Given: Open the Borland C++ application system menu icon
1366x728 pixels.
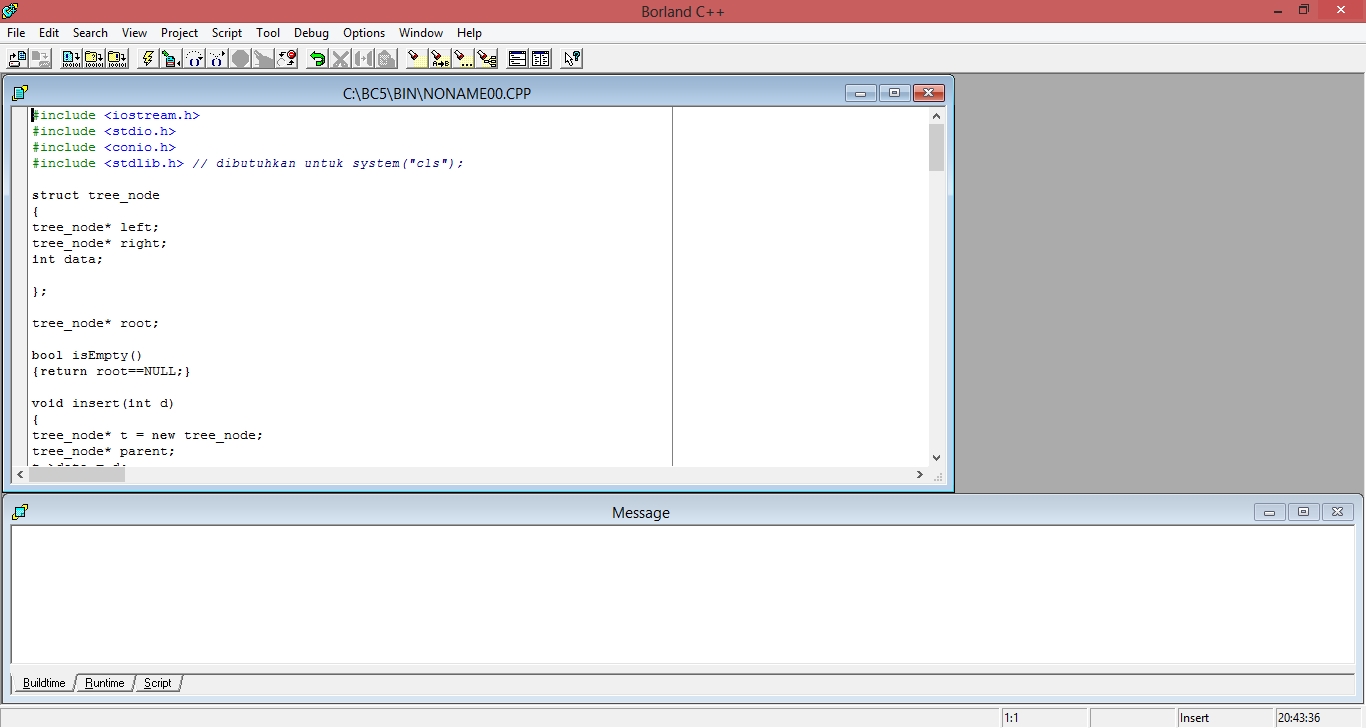Looking at the screenshot, I should point(10,11).
